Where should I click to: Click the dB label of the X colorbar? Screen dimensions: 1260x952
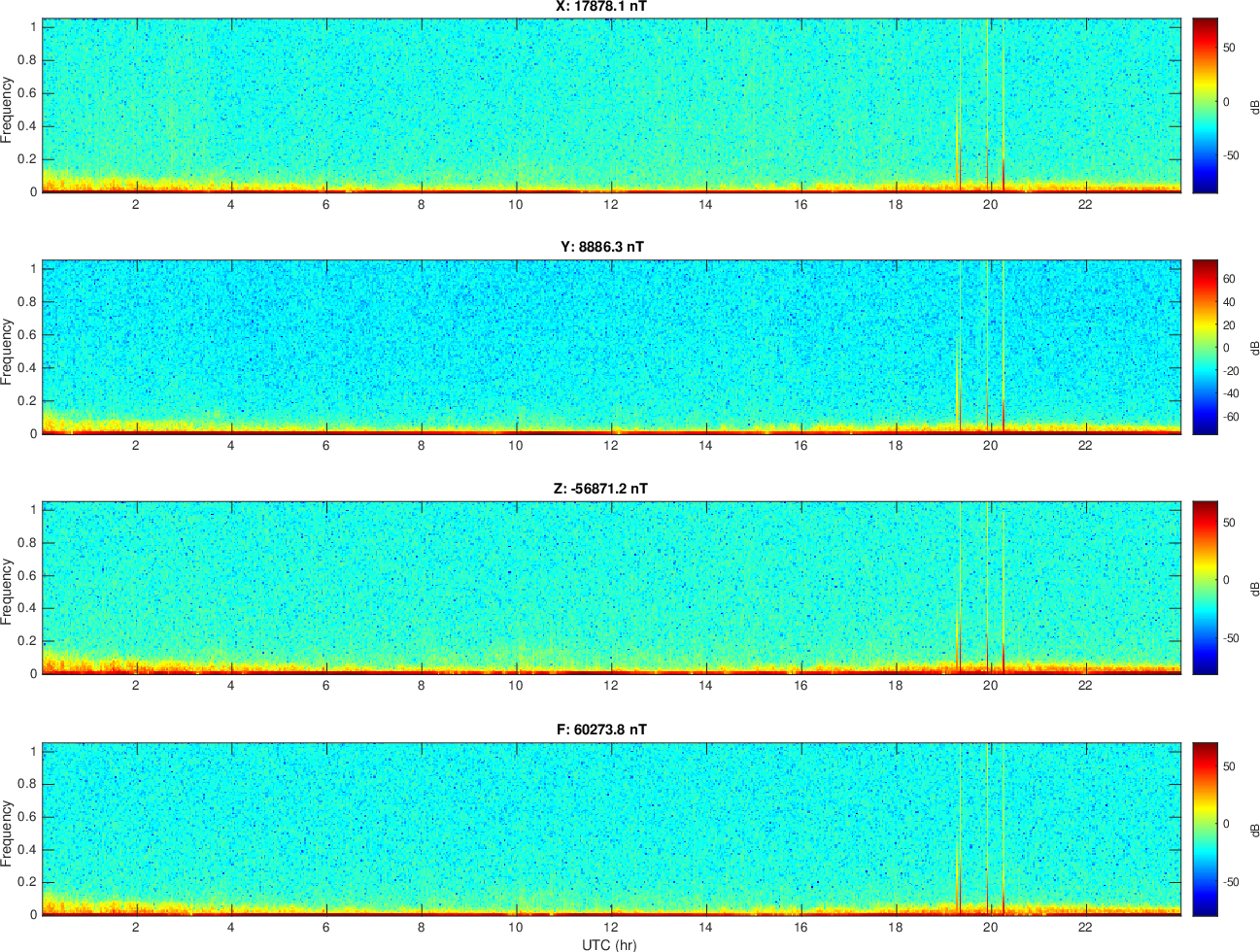tap(1254, 105)
